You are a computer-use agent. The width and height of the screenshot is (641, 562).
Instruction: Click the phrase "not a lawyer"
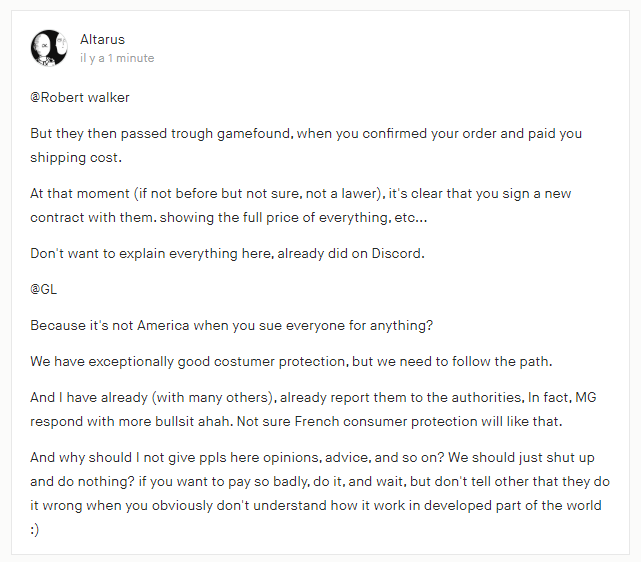[x=343, y=193]
